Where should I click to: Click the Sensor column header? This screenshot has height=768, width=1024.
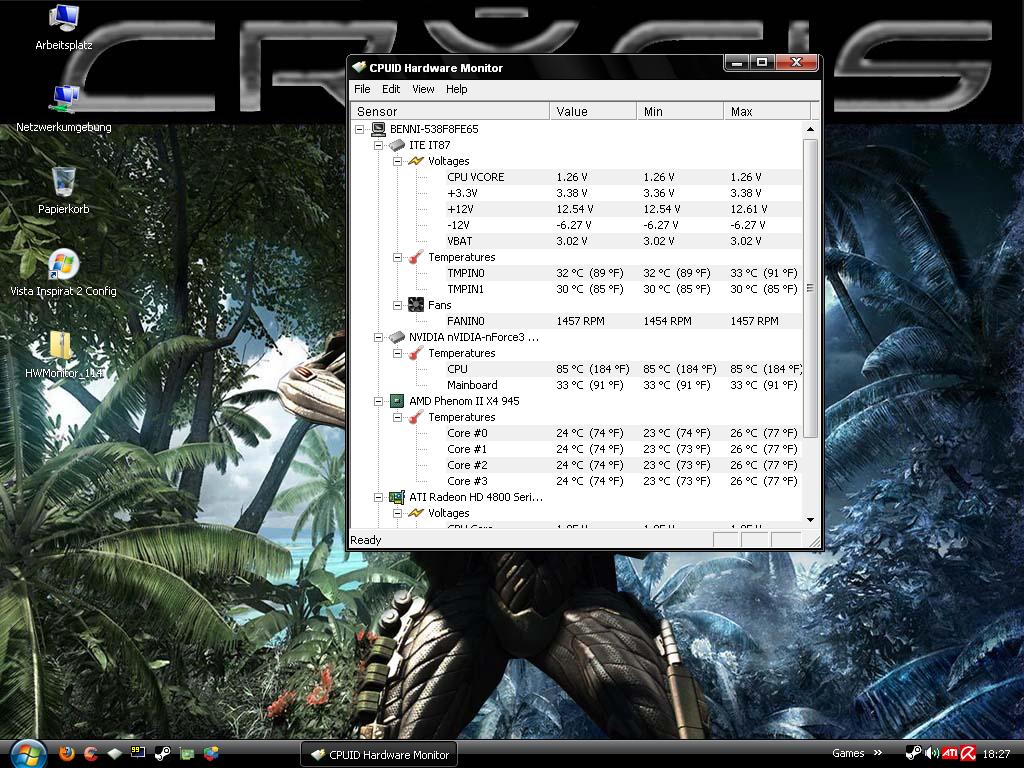(451, 111)
